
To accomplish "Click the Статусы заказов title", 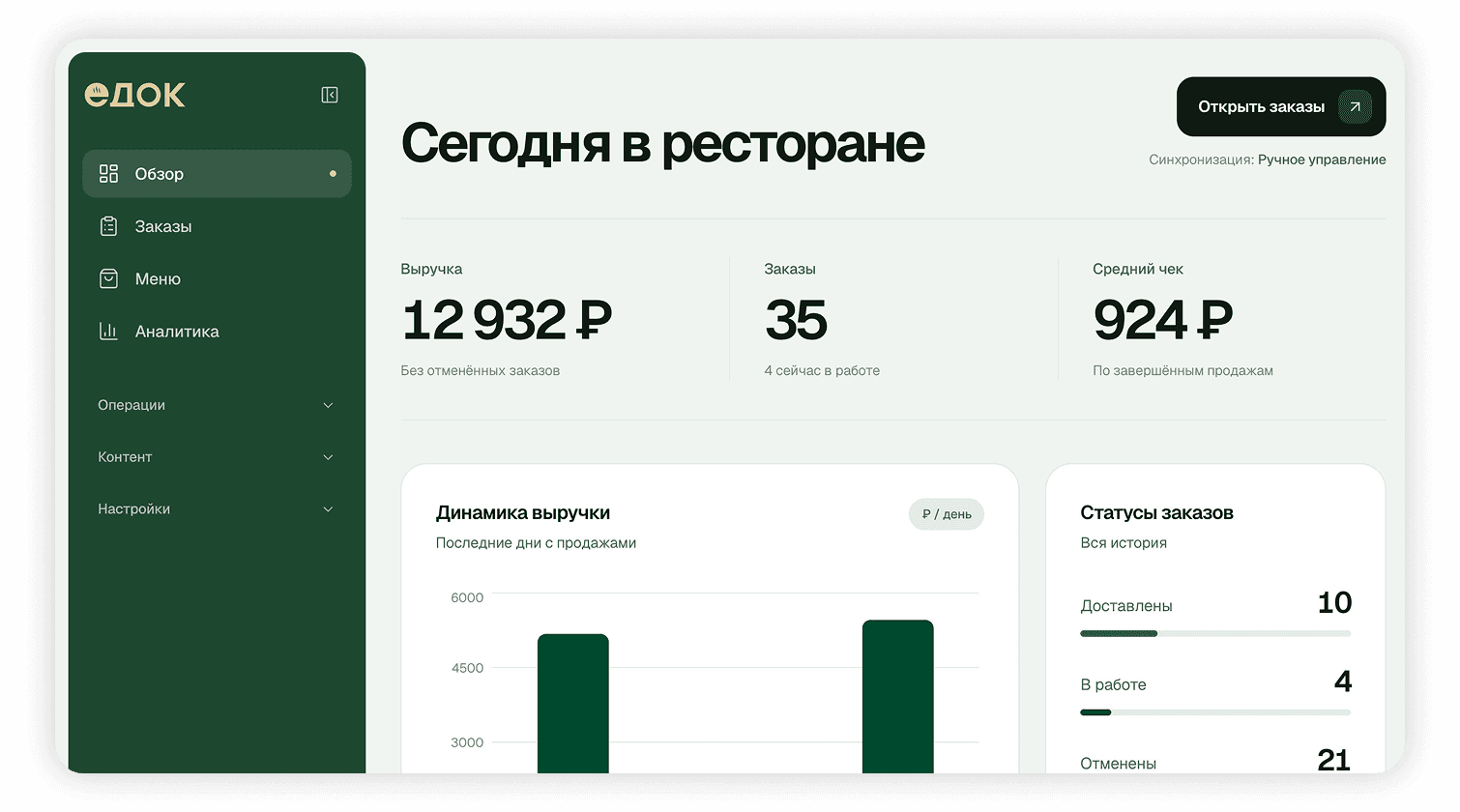I will pos(1156,513).
